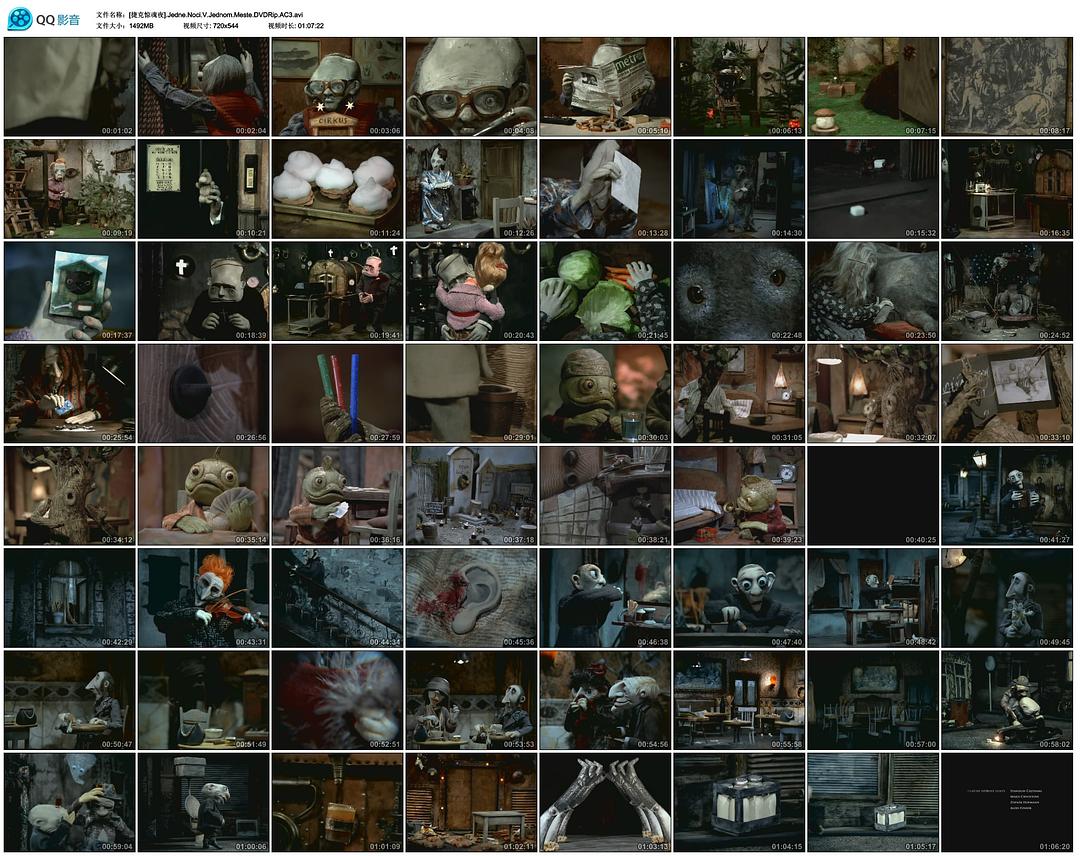Viewport: 1080px width, 856px height.
Task: Open the 01:03:13 skeletal hands arch thumbnail
Action: pyautogui.click(x=605, y=802)
